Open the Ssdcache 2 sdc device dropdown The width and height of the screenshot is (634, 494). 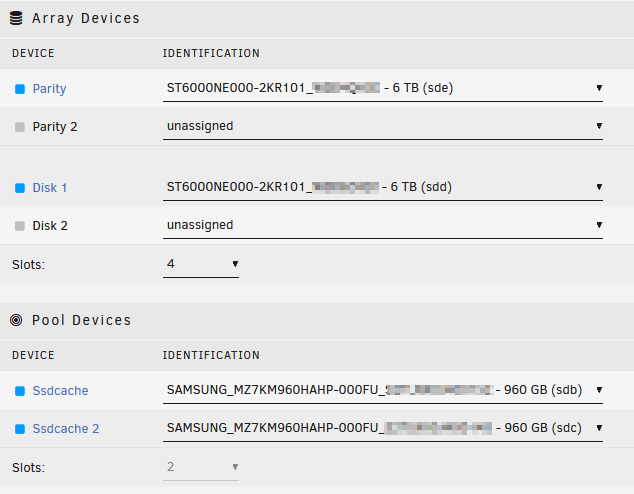tap(383, 428)
